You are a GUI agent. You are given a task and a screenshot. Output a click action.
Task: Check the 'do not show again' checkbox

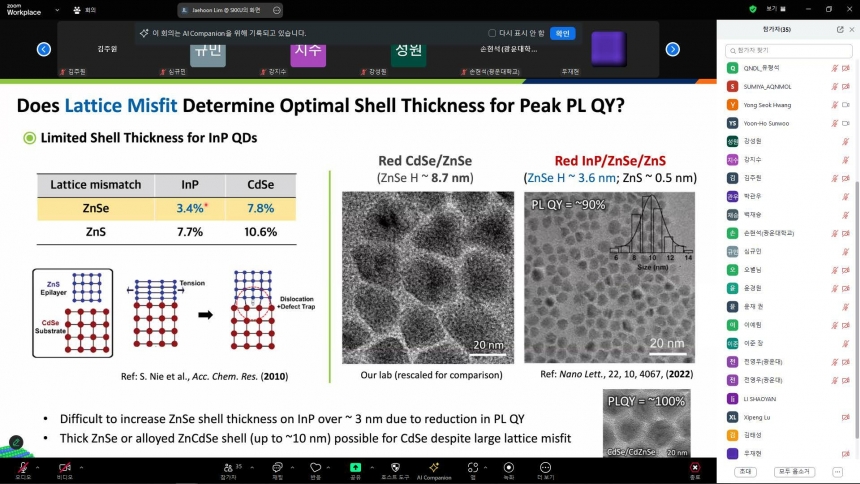pyautogui.click(x=492, y=33)
